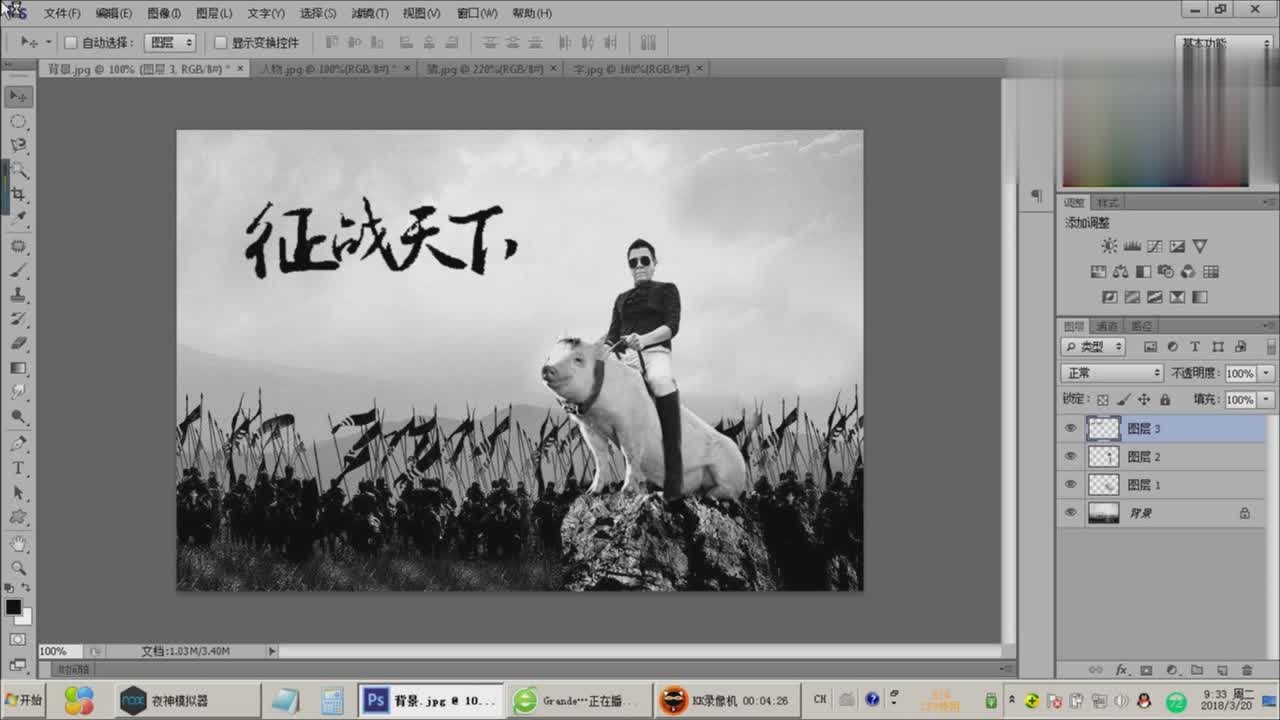Select the Path Selection arrow tool
Viewport: 1280px width, 720px height.
[x=18, y=493]
